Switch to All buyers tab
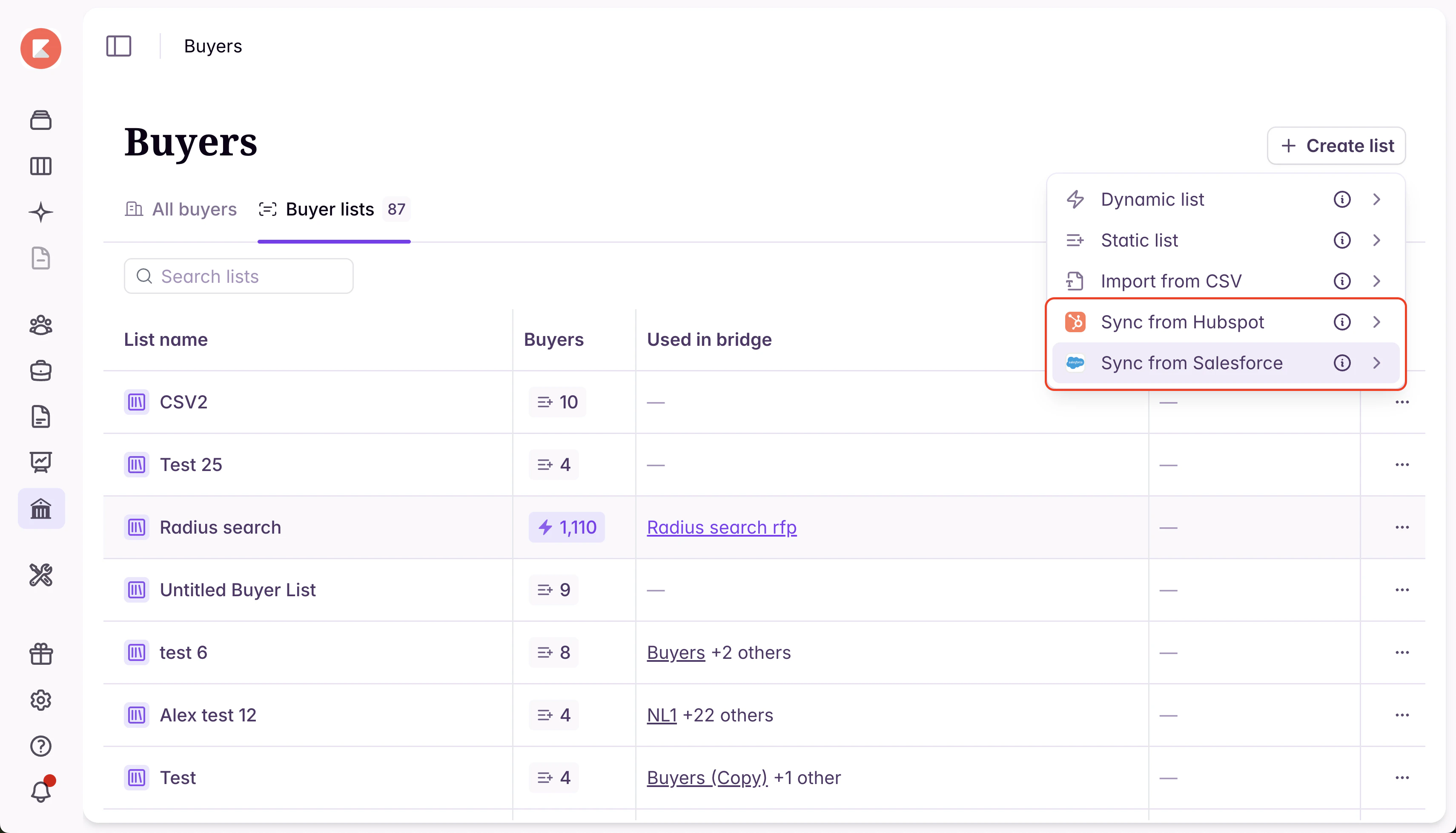 coord(181,210)
